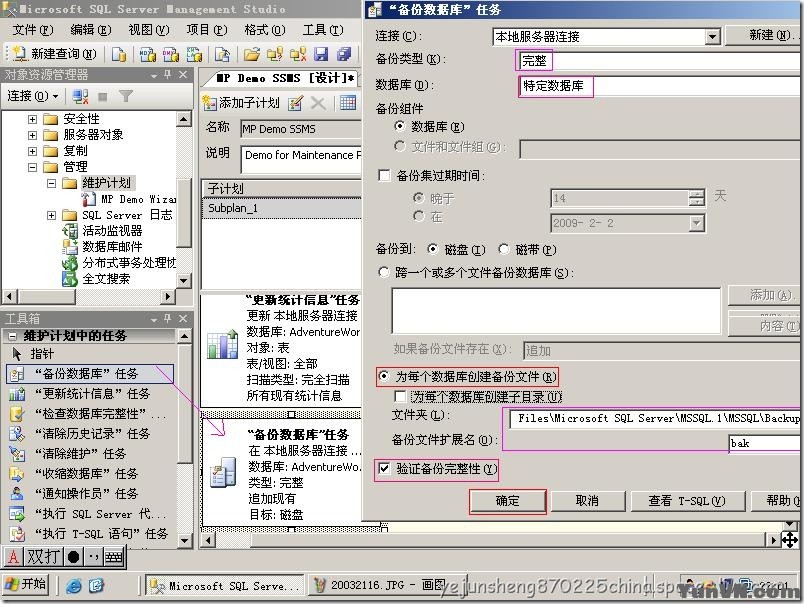
Task: Open the 工具 menu
Action: tap(323, 30)
